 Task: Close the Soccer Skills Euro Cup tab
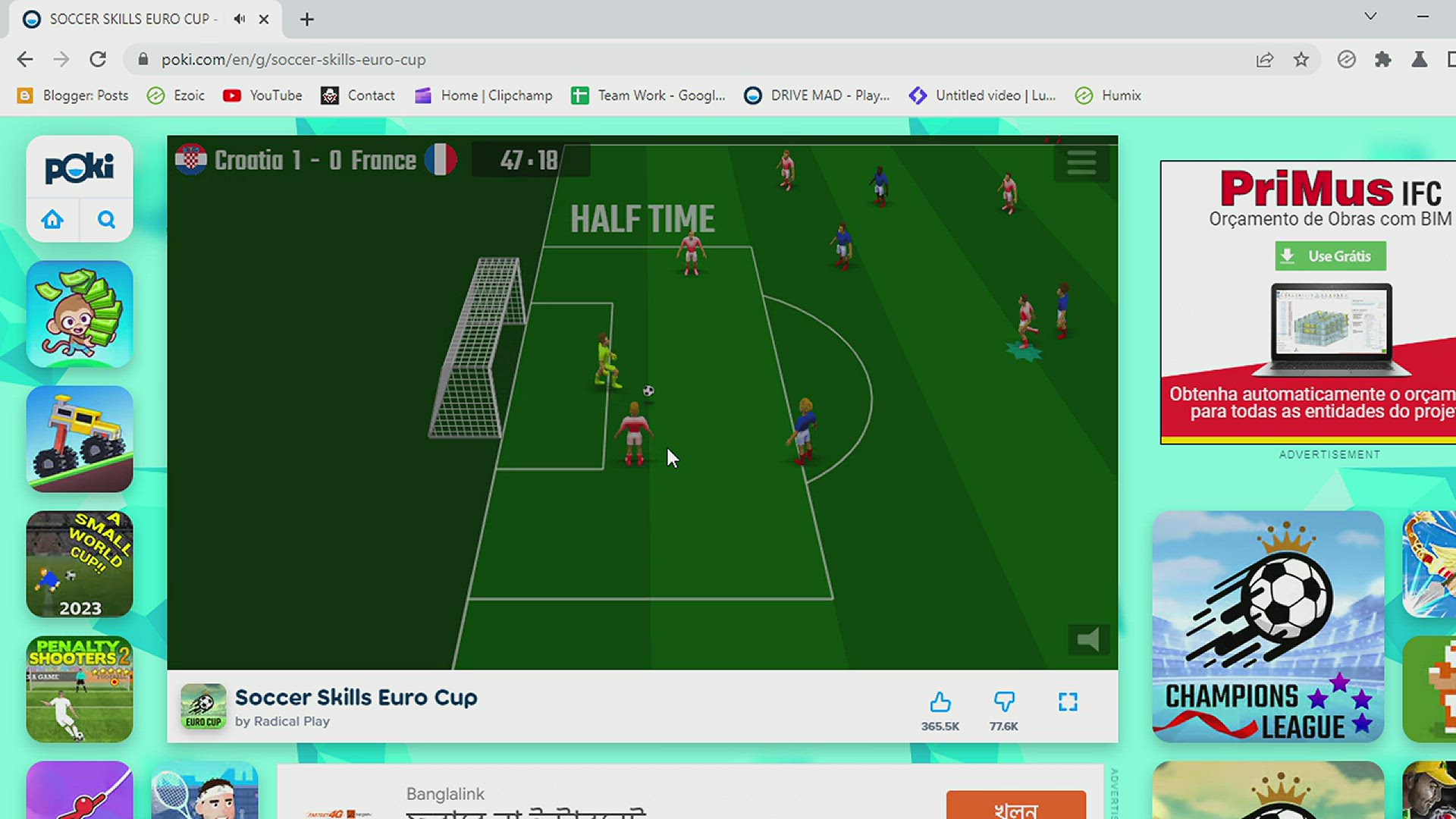click(264, 19)
